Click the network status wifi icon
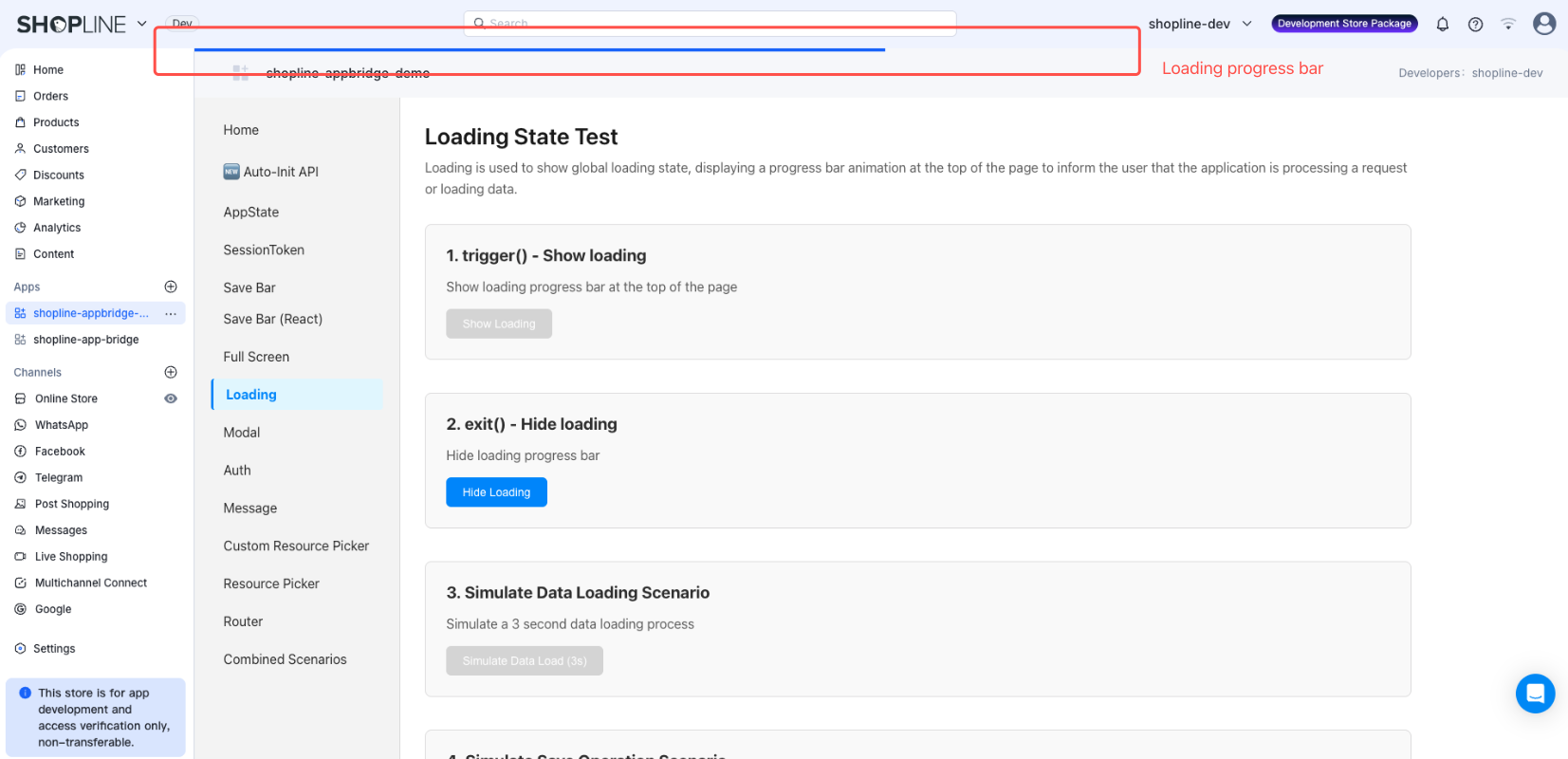Viewport: 1568px width, 759px height. coord(1508,25)
